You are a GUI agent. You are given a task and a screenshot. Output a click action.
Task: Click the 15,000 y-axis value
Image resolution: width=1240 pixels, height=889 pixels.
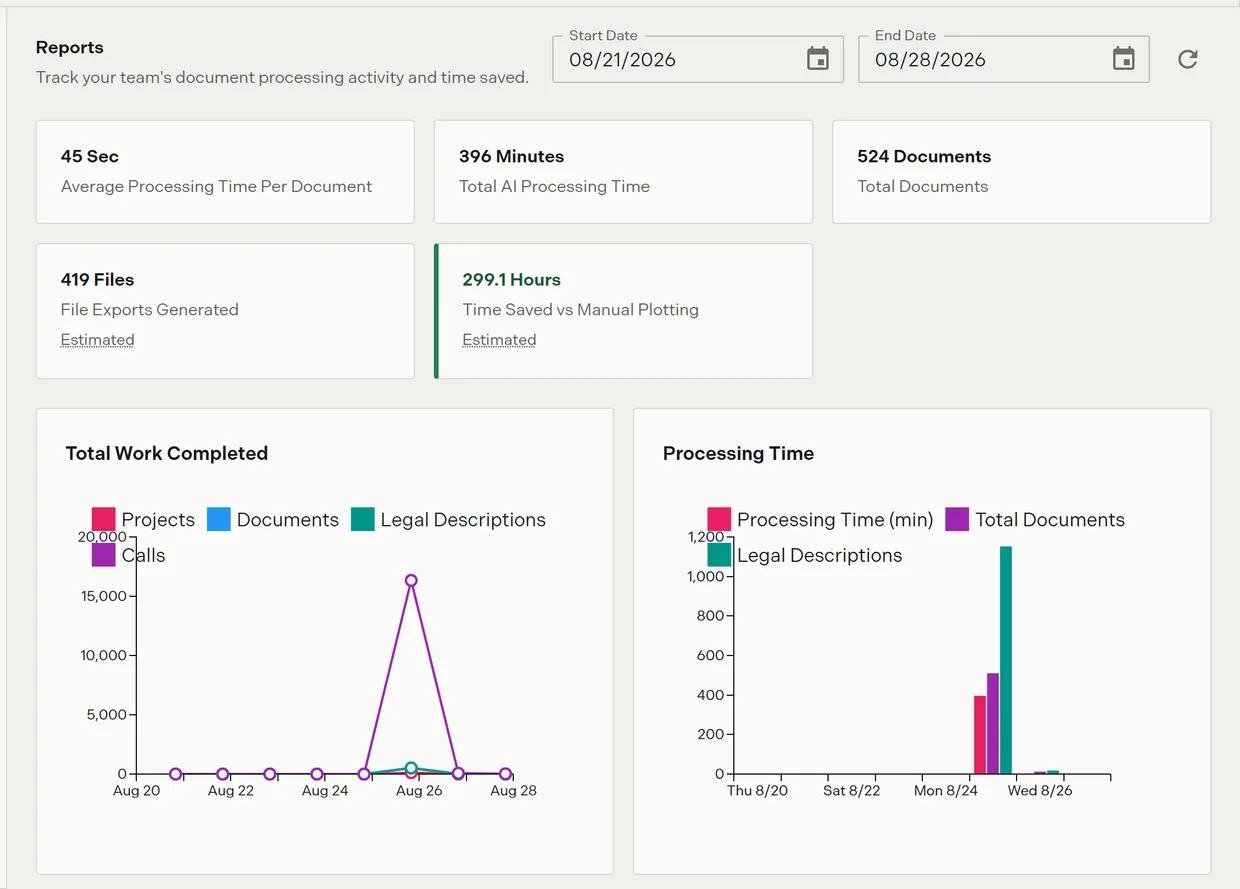coord(102,596)
